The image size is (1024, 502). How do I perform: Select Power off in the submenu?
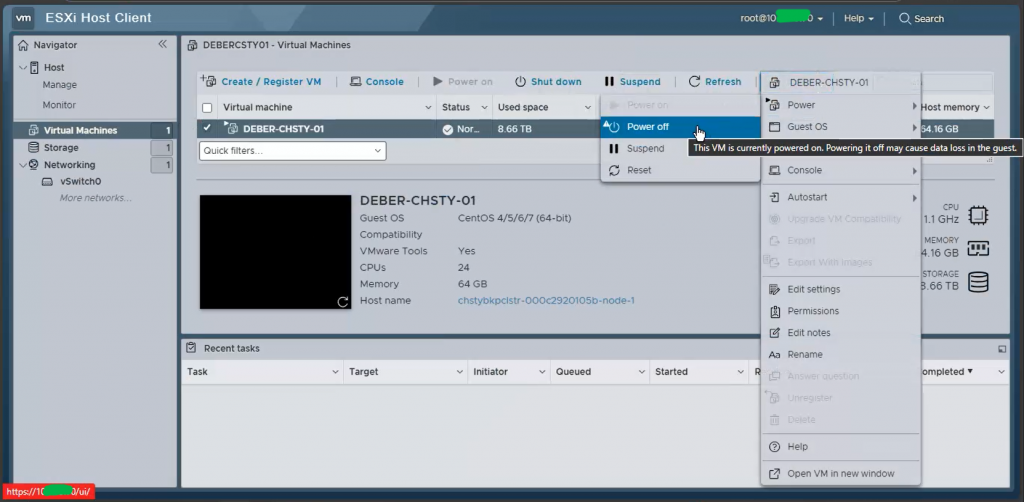[x=647, y=127]
